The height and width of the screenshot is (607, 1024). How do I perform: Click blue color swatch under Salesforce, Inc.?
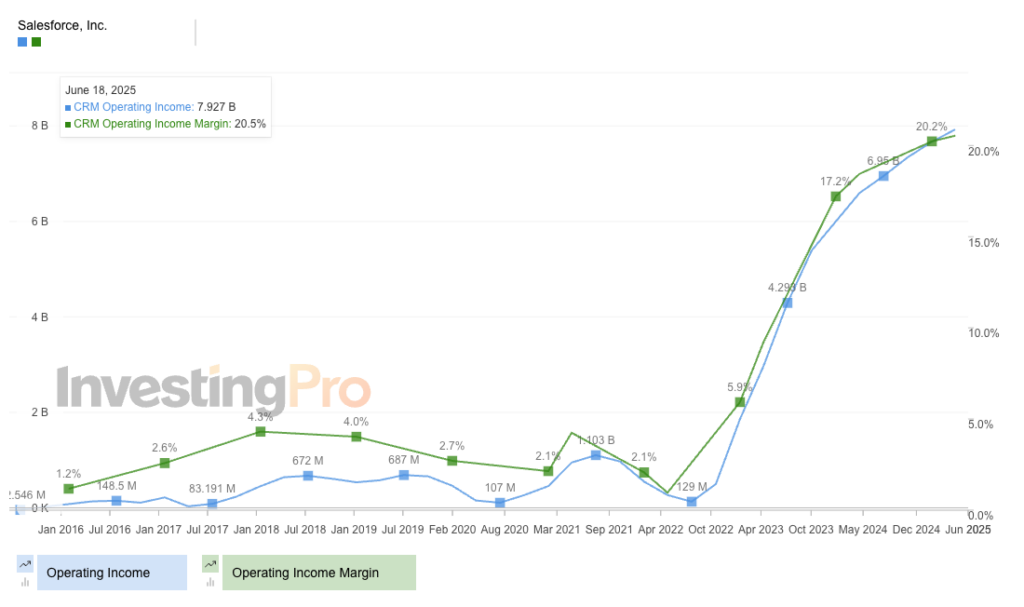tap(23, 42)
